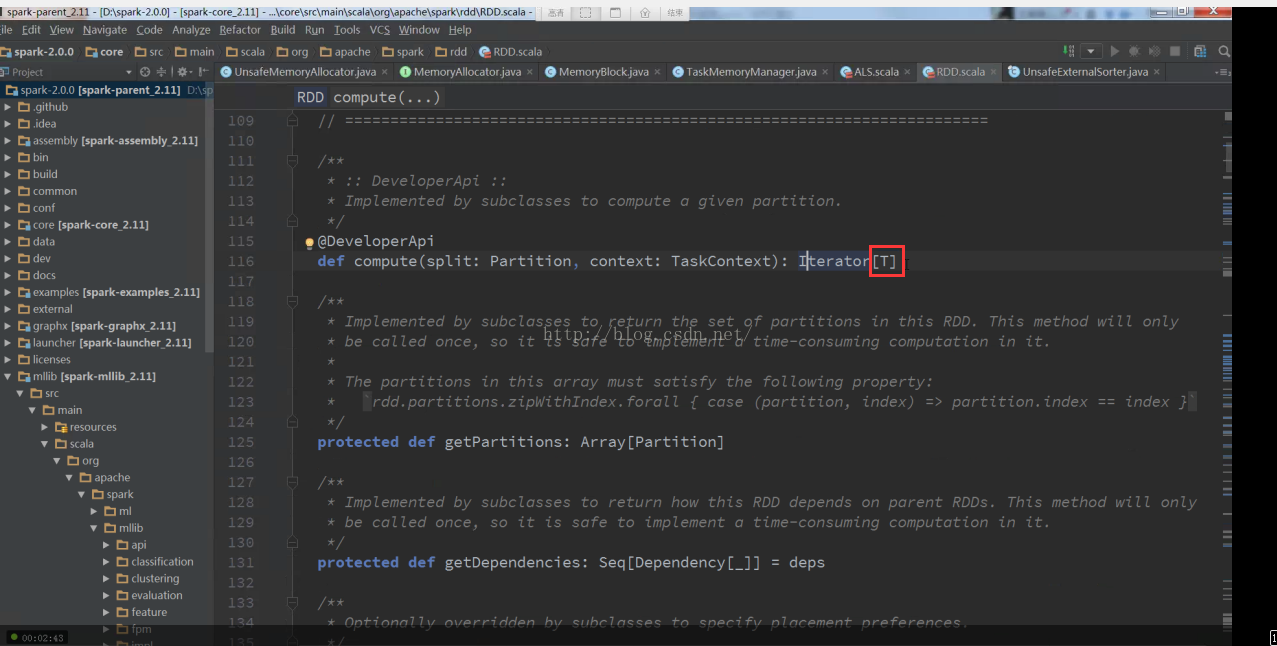The width and height of the screenshot is (1277, 646).
Task: Open the Project panel gear settings
Action: (x=183, y=72)
